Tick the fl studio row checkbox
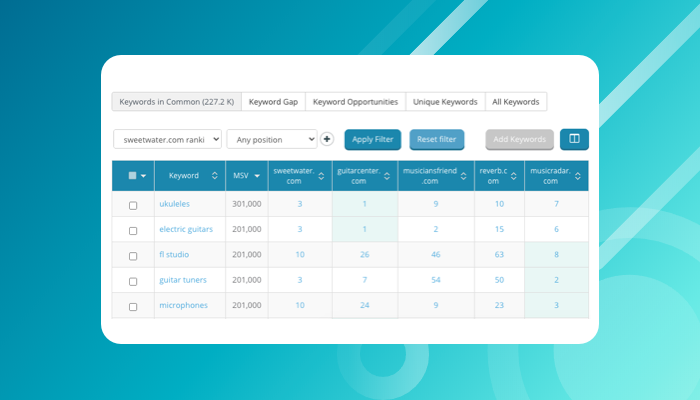 pos(133,255)
